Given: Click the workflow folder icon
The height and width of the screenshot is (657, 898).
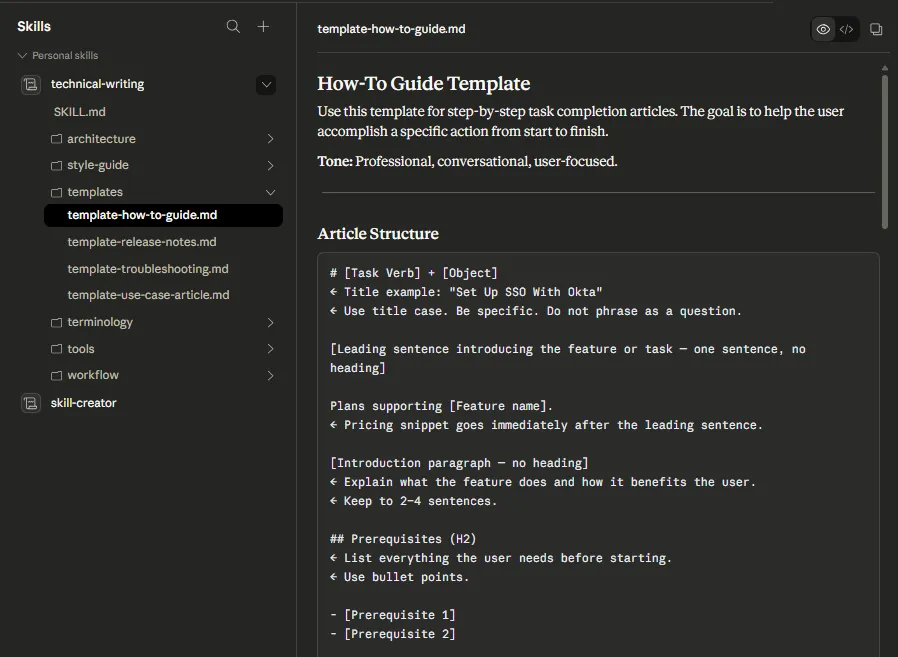Looking at the screenshot, I should (57, 375).
